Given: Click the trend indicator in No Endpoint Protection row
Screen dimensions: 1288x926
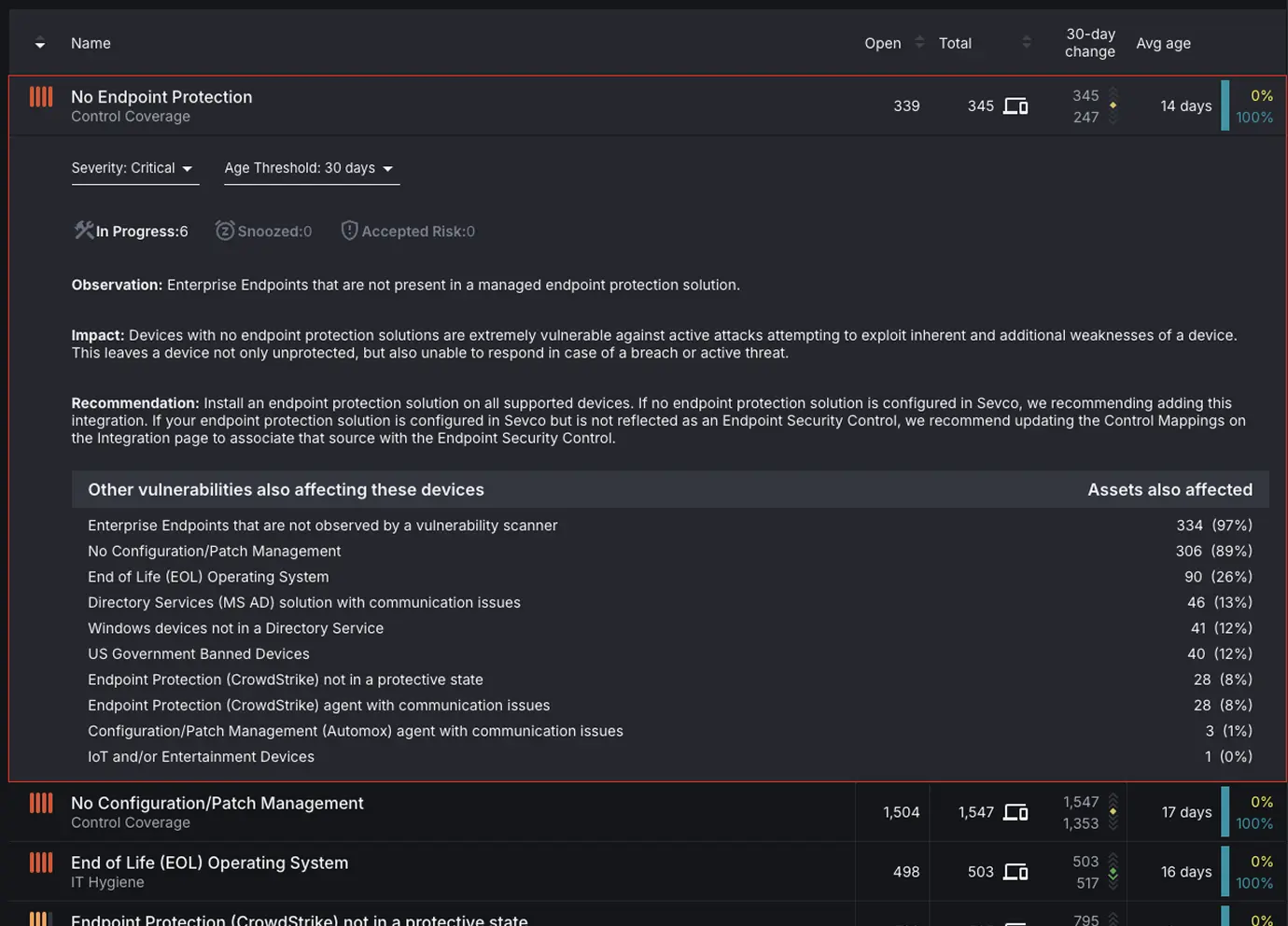Looking at the screenshot, I should click(1113, 105).
